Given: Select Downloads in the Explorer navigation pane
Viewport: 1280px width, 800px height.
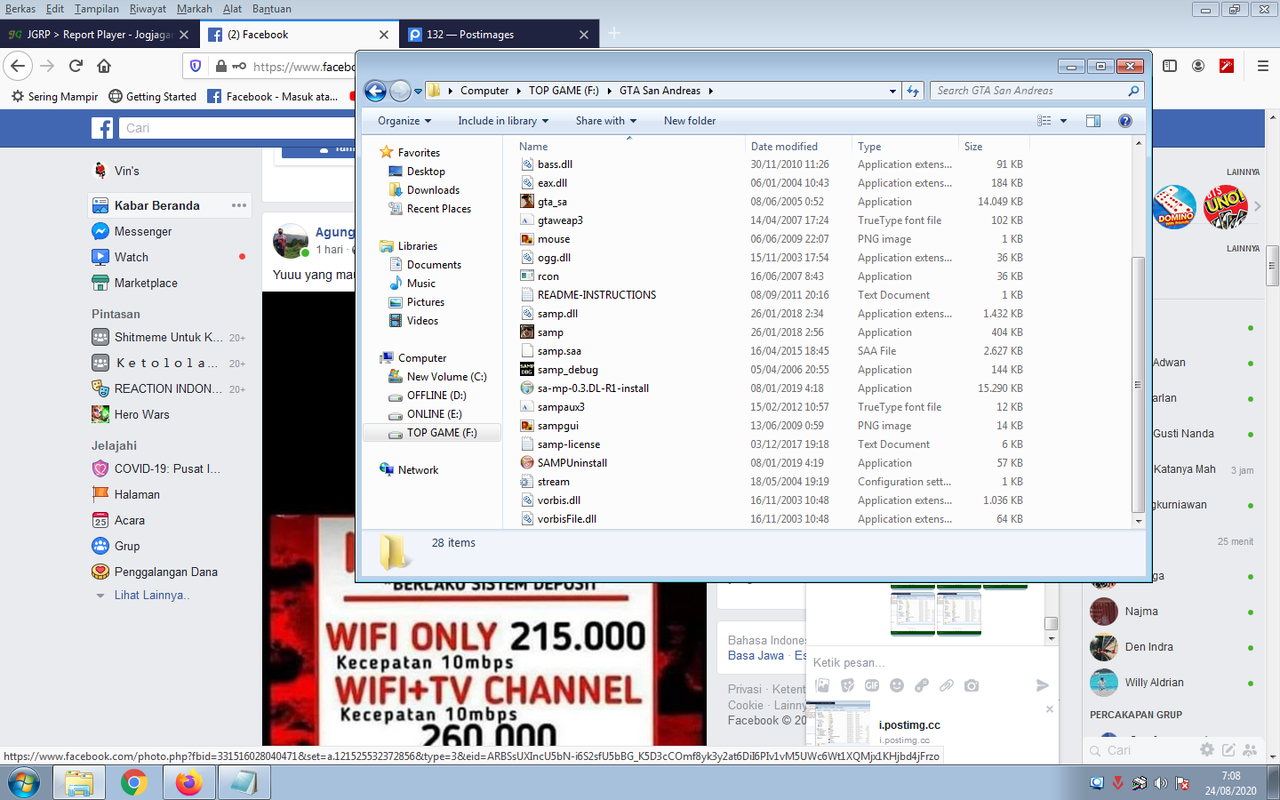Looking at the screenshot, I should pyautogui.click(x=425, y=190).
